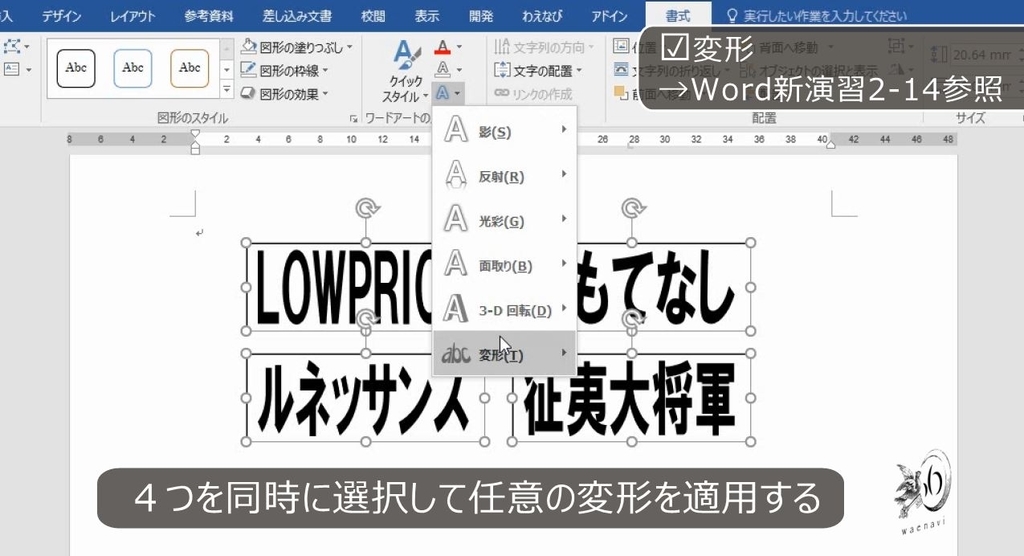Click the right-middle handle of おもてなし box

(x=750, y=287)
